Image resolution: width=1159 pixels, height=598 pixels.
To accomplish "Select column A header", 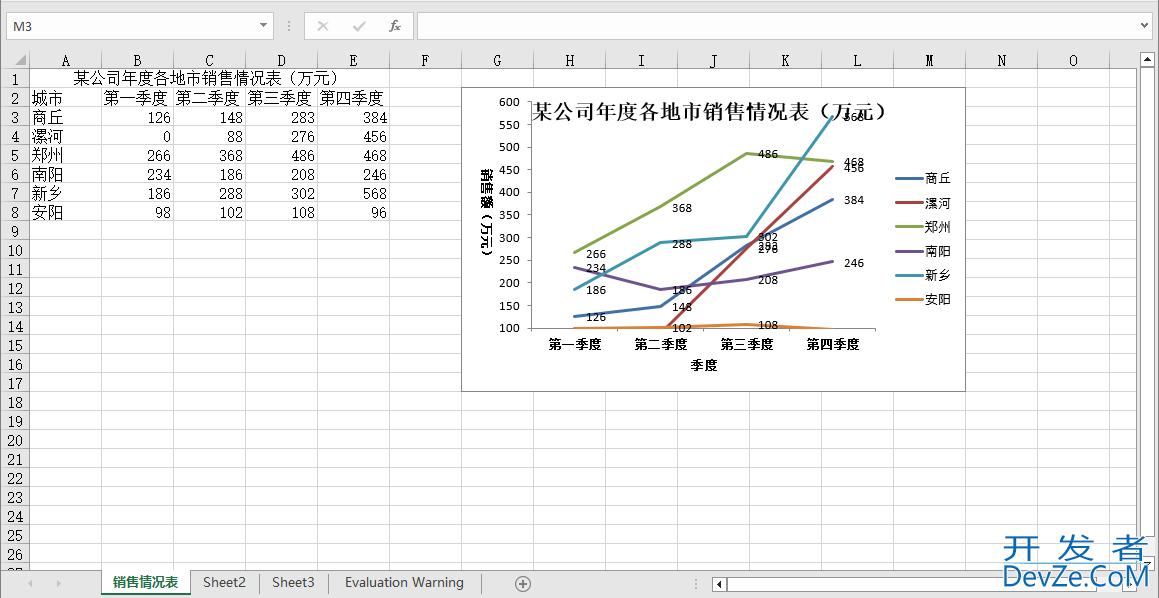I will tap(66, 61).
